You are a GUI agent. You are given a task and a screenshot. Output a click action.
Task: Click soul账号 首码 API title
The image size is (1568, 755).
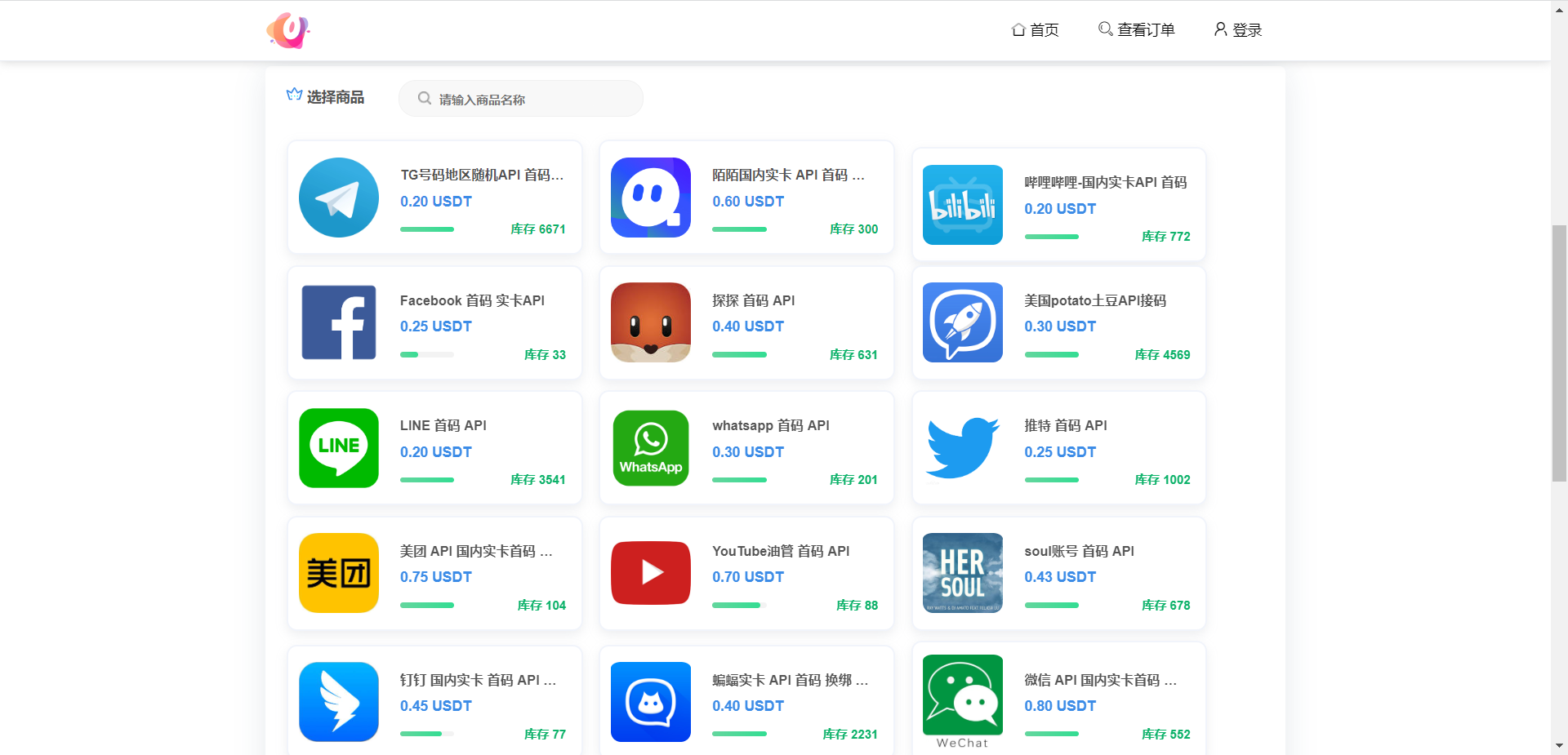coord(1080,551)
